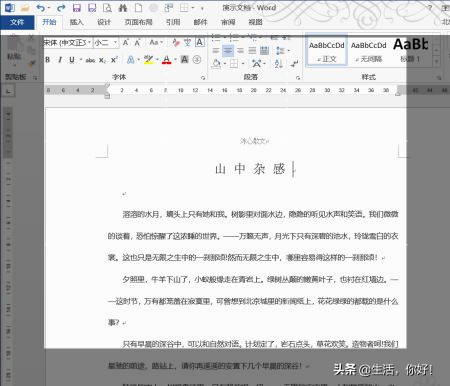Apply the 无间隔 No Spacing style
Image resolution: width=450 pixels, height=386 pixels.
pyautogui.click(x=368, y=51)
